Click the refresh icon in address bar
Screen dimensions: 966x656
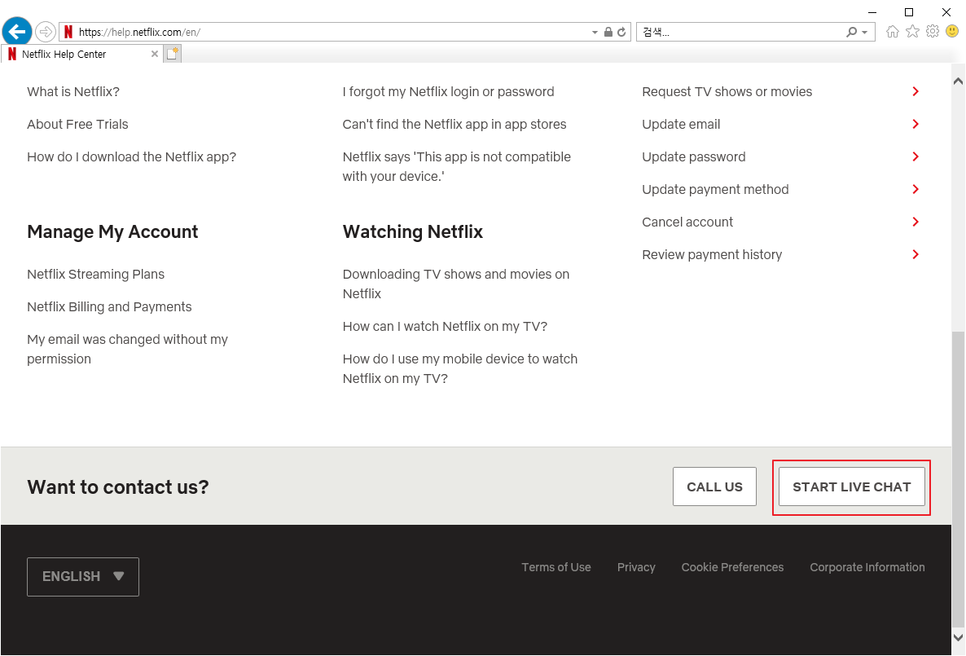coord(622,32)
